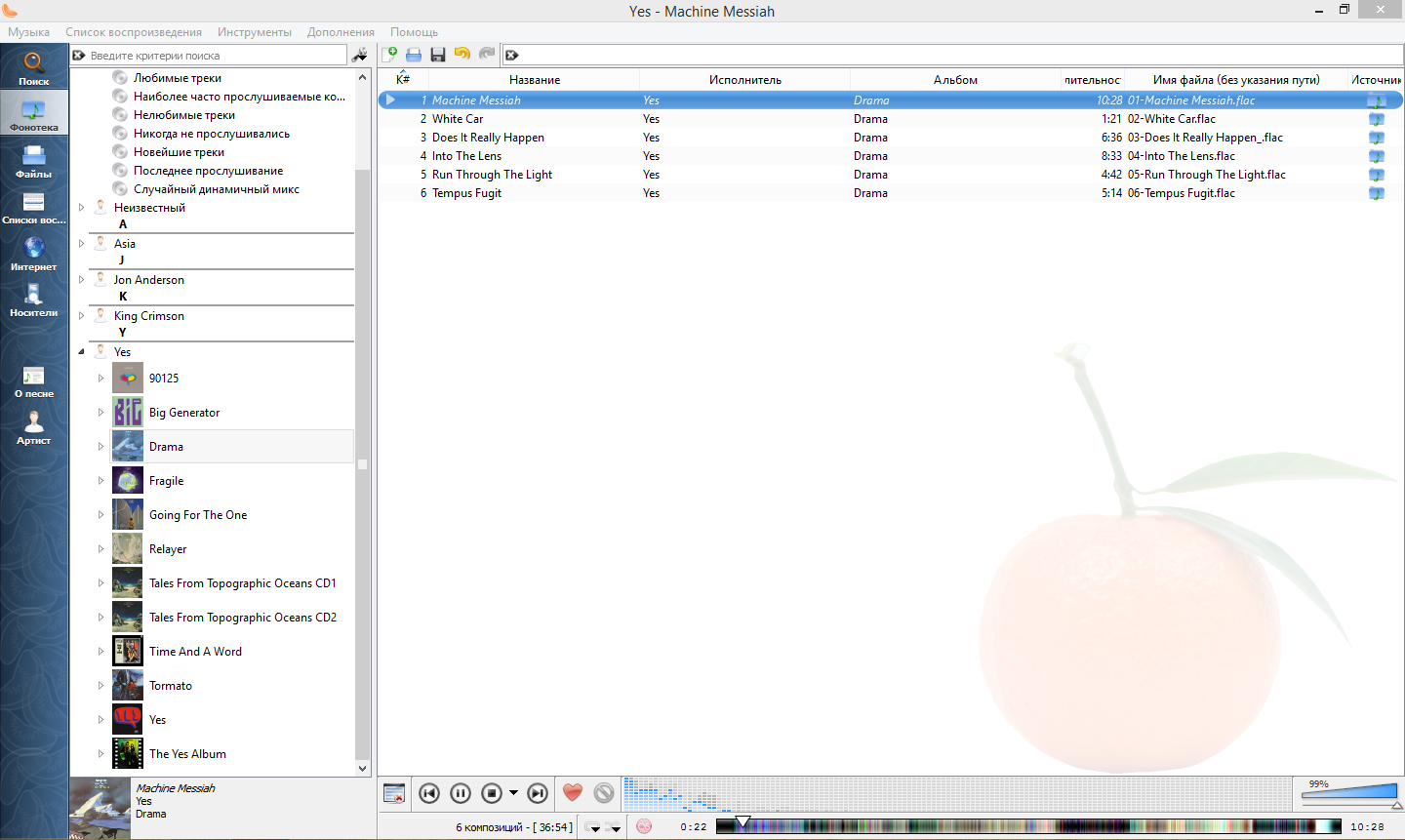This screenshot has height=840, width=1405.
Task: Open the shuffle mode menu
Action: [x=614, y=827]
